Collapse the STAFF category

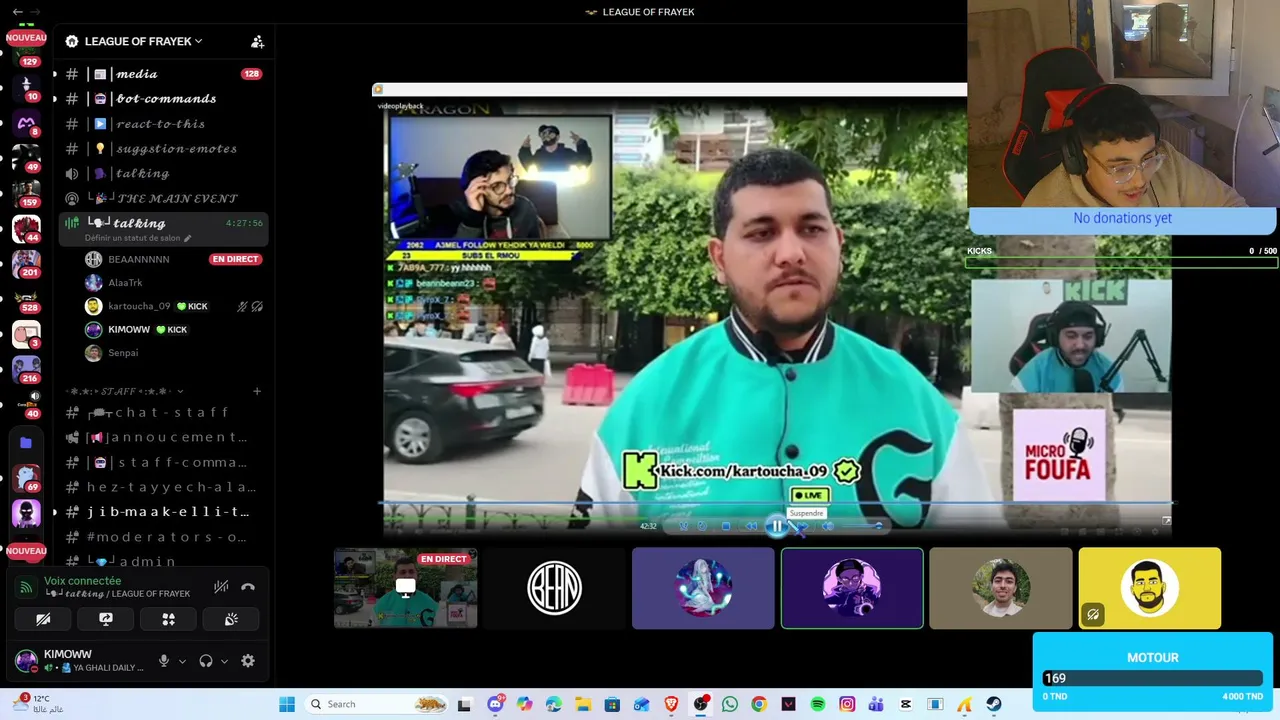coord(124,391)
